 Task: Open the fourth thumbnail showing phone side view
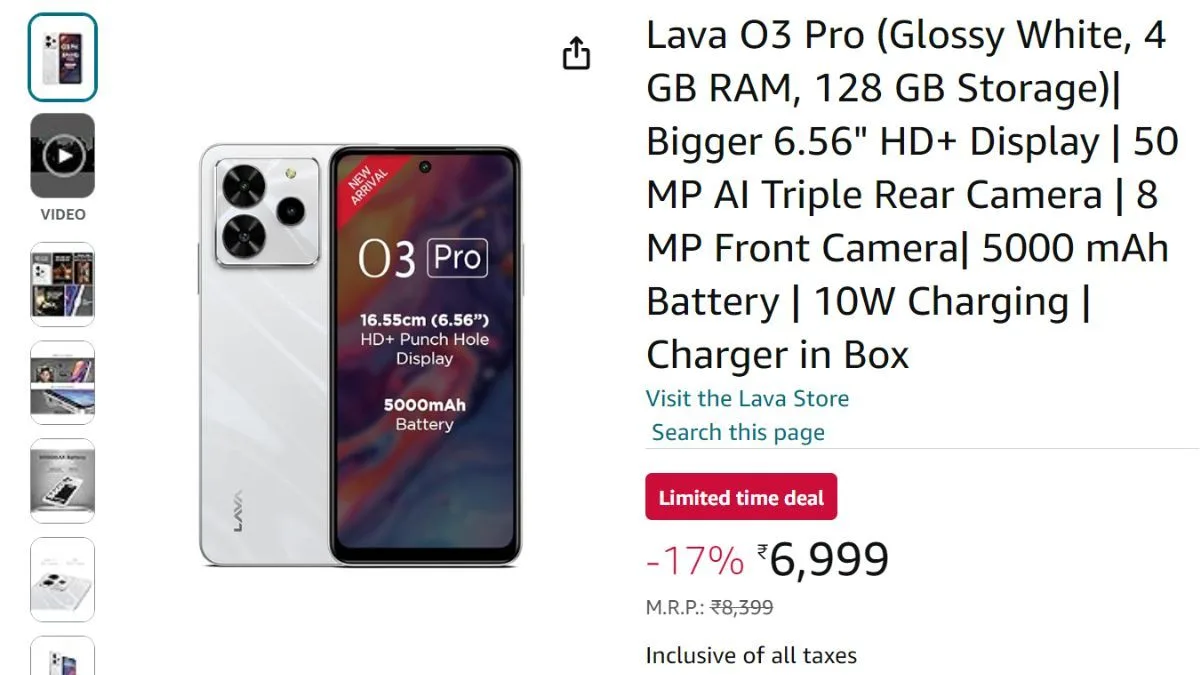[x=62, y=383]
